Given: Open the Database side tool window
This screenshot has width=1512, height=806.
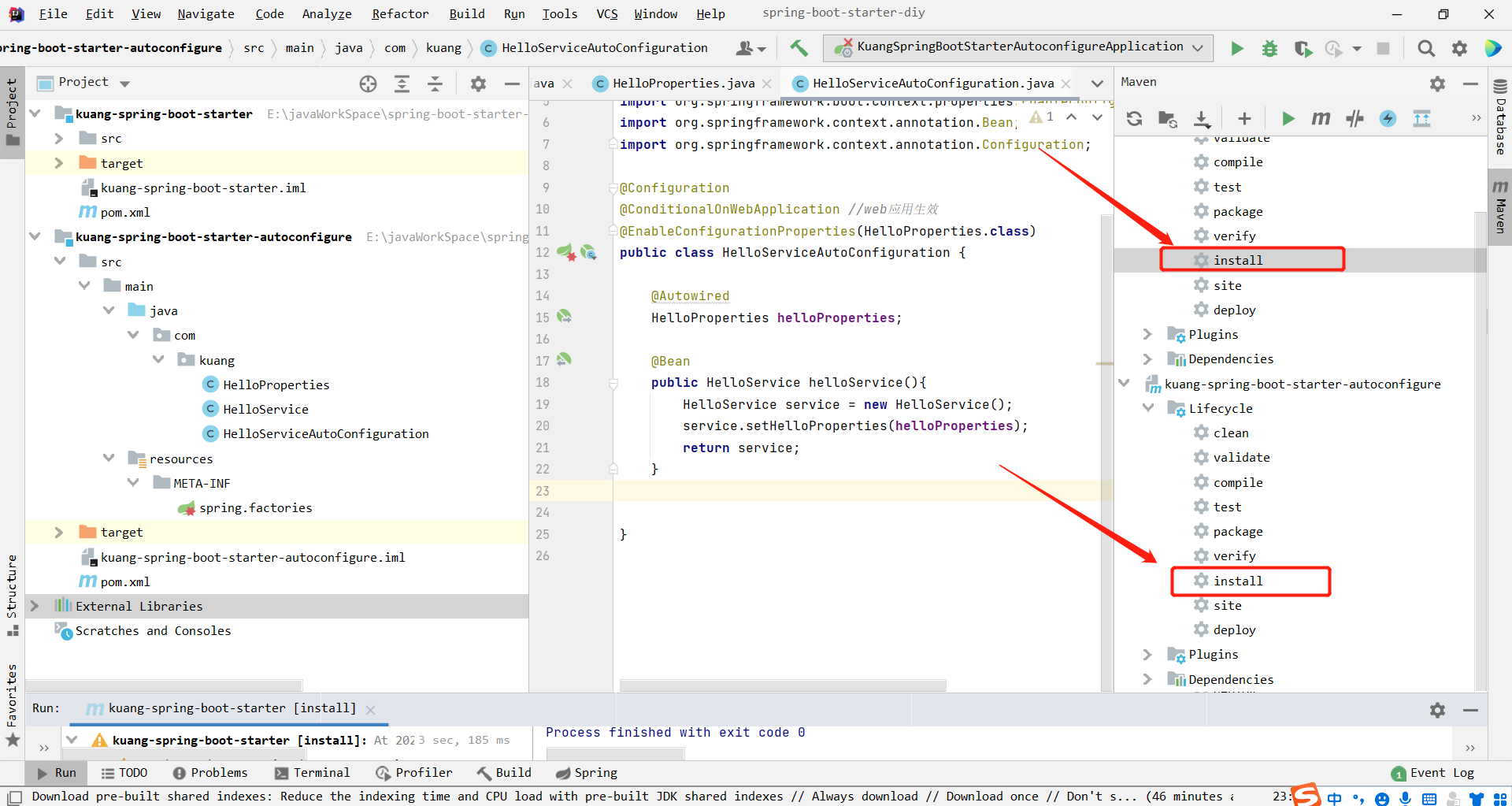Looking at the screenshot, I should tap(1500, 117).
